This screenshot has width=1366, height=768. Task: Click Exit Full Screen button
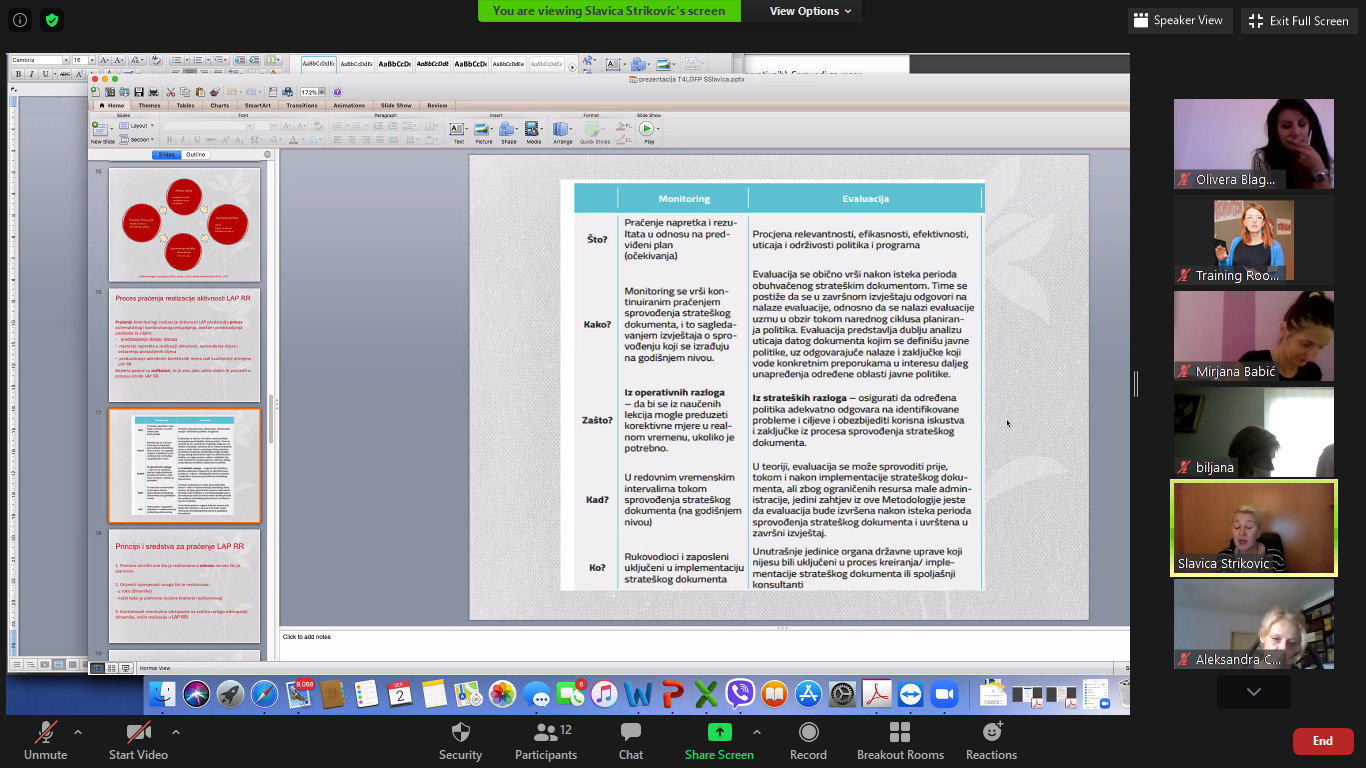click(x=1299, y=20)
